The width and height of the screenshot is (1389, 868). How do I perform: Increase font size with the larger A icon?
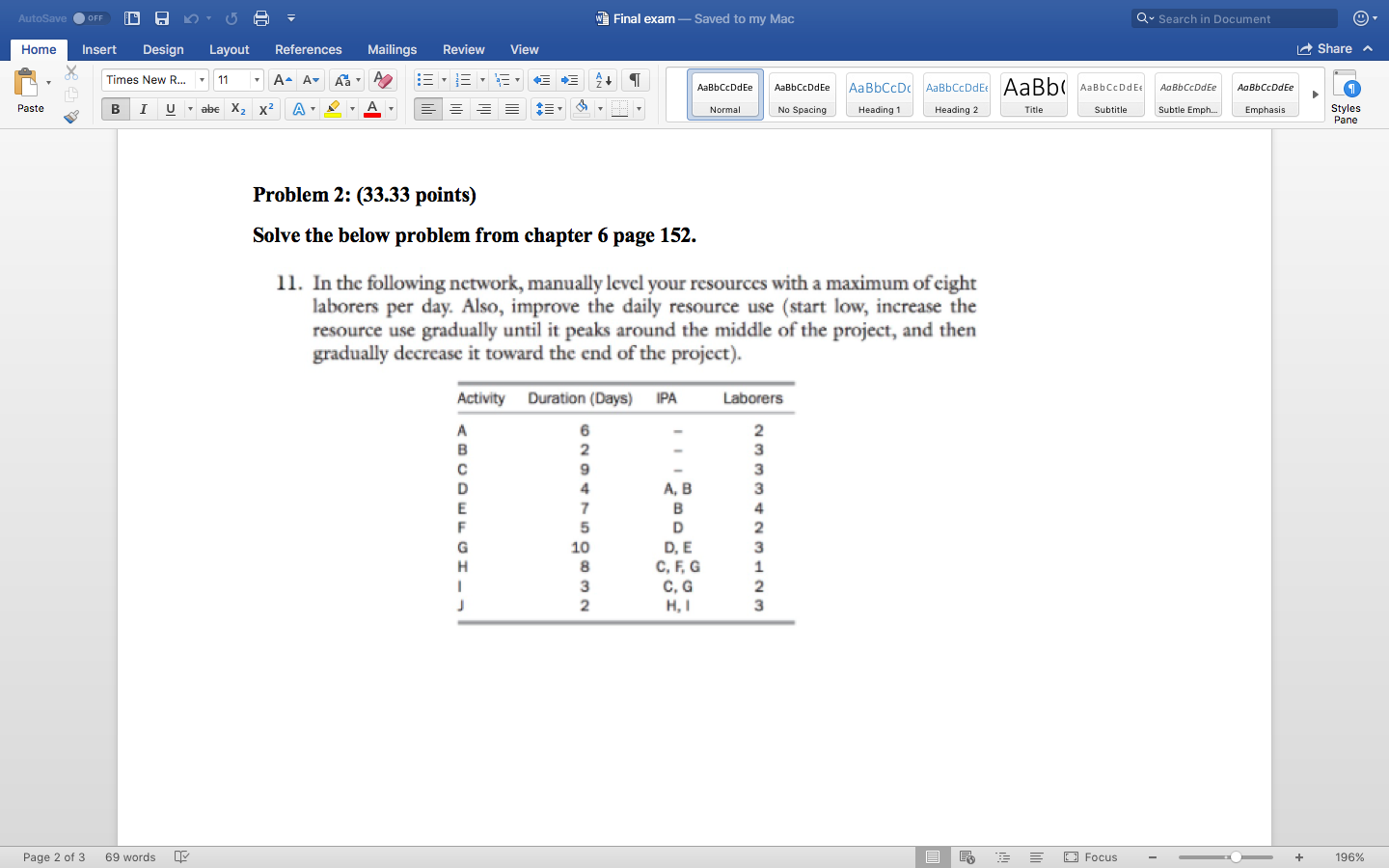click(x=282, y=80)
